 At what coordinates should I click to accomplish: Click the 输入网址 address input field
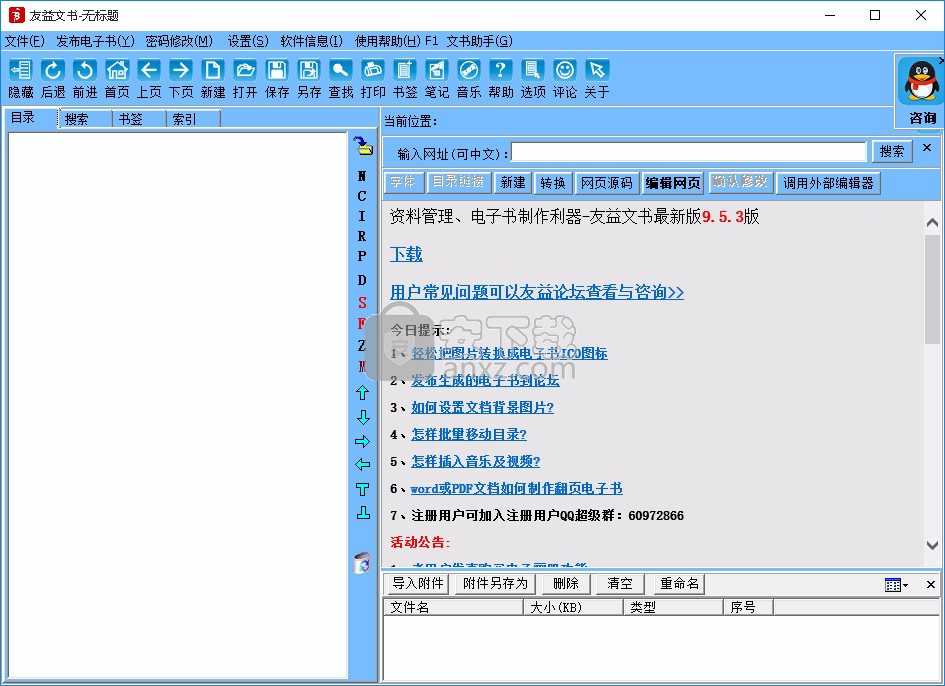688,152
